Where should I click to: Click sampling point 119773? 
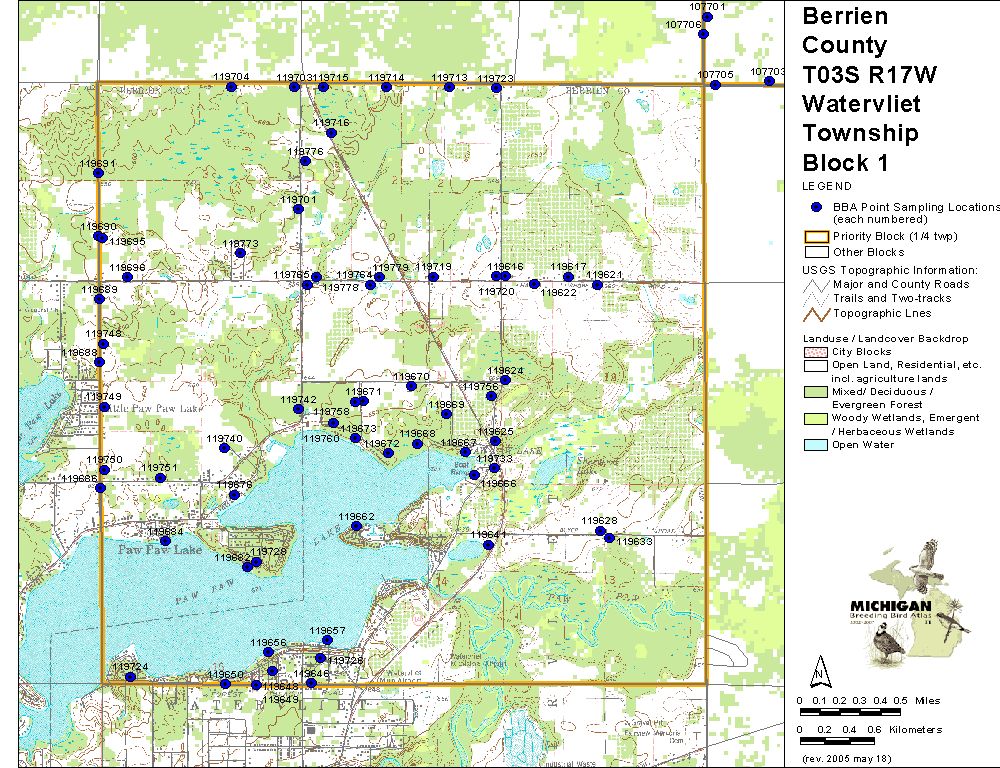[240, 253]
